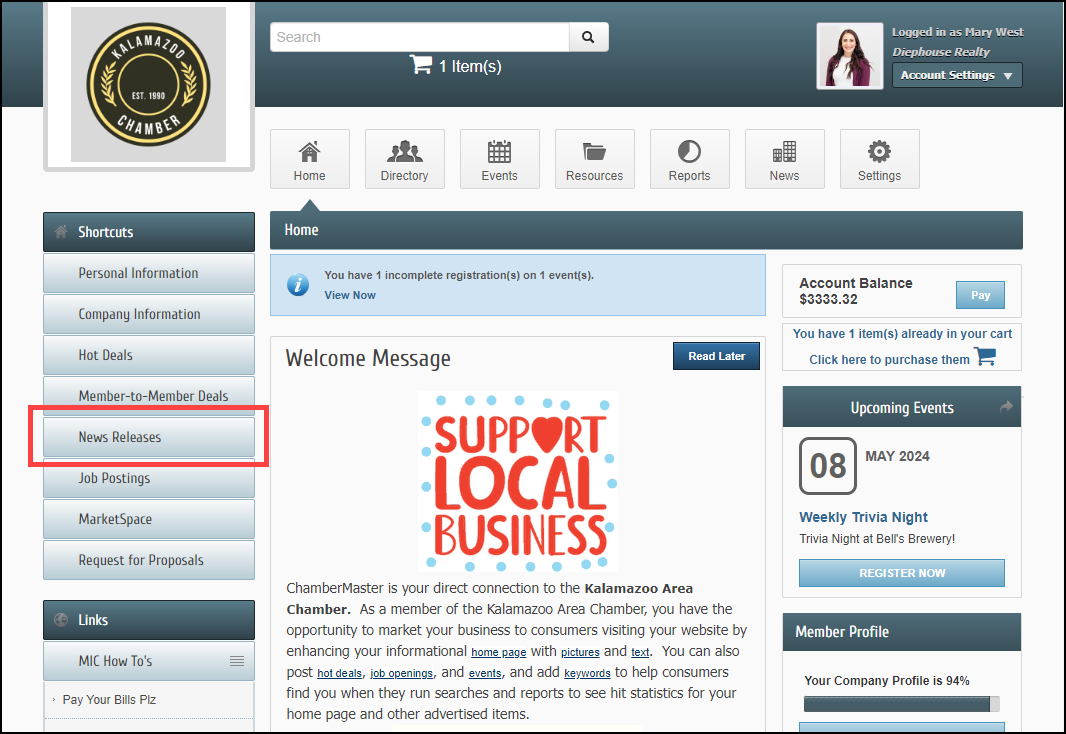This screenshot has height=734, width=1066.
Task: Click the Read Later button
Action: click(x=717, y=356)
